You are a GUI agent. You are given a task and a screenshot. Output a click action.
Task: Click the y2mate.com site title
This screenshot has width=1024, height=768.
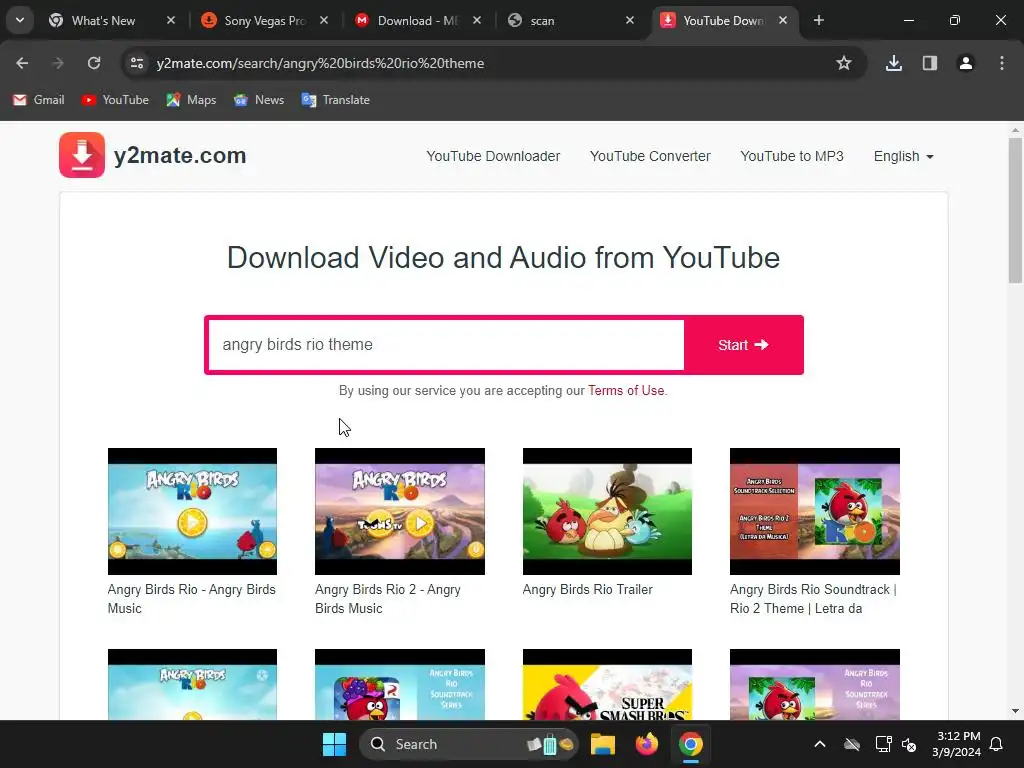coord(180,155)
